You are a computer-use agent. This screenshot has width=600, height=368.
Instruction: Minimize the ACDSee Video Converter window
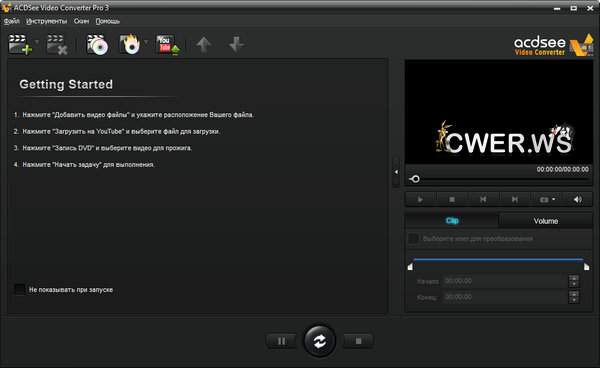tap(557, 8)
